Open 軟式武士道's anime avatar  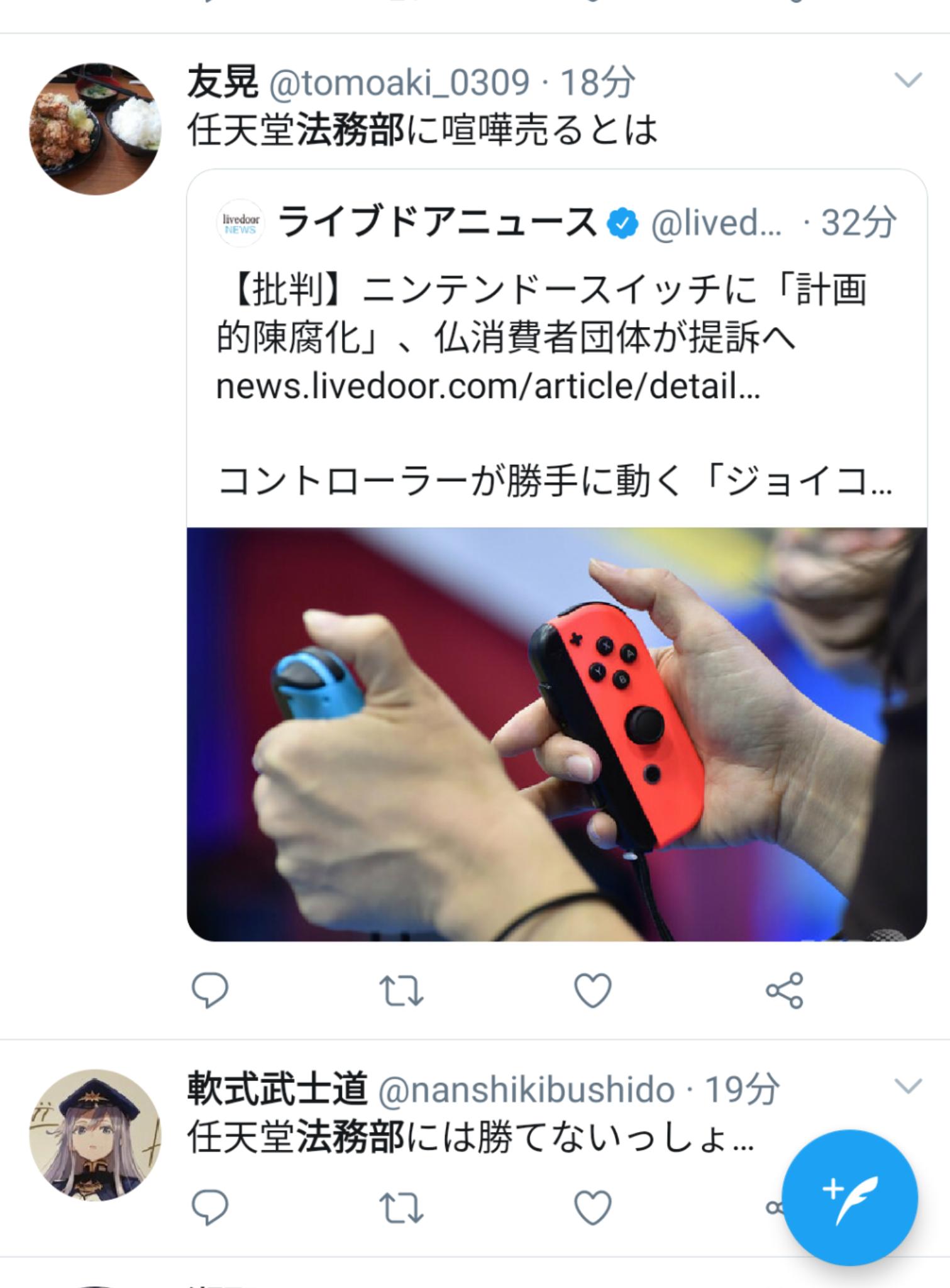tap(96, 1135)
